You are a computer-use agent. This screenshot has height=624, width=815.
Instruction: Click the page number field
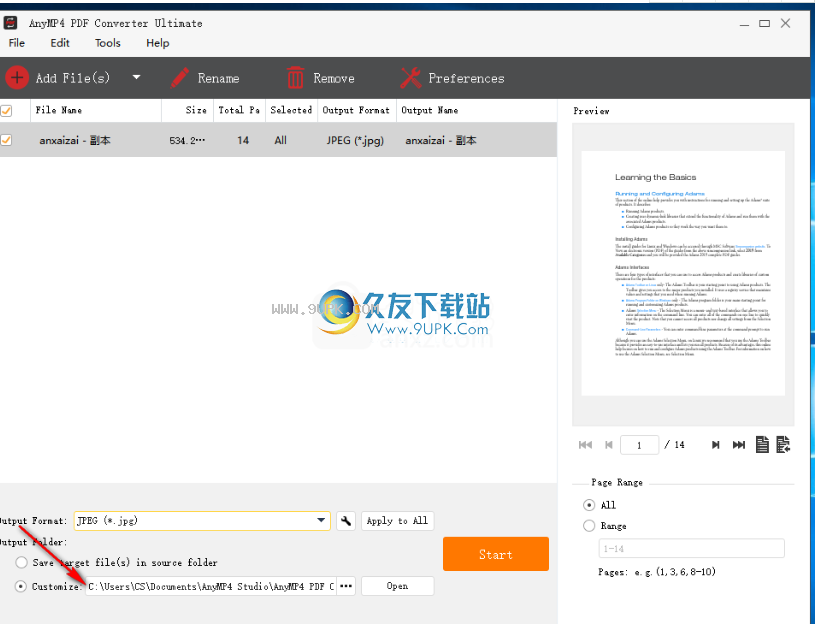pos(639,445)
